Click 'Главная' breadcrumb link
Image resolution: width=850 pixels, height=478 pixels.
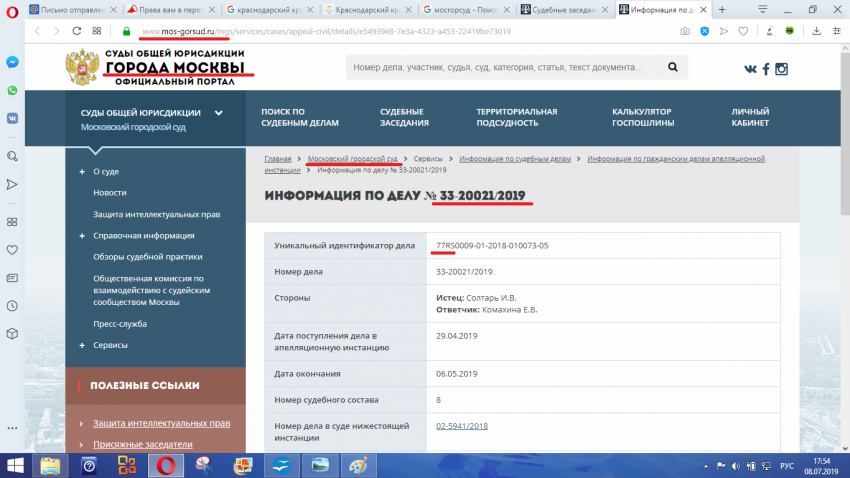point(278,159)
